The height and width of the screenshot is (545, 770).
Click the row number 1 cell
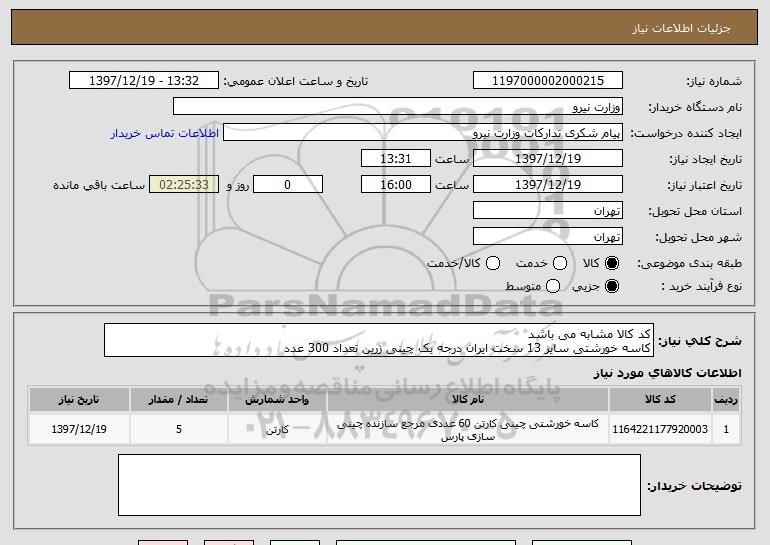click(x=726, y=429)
